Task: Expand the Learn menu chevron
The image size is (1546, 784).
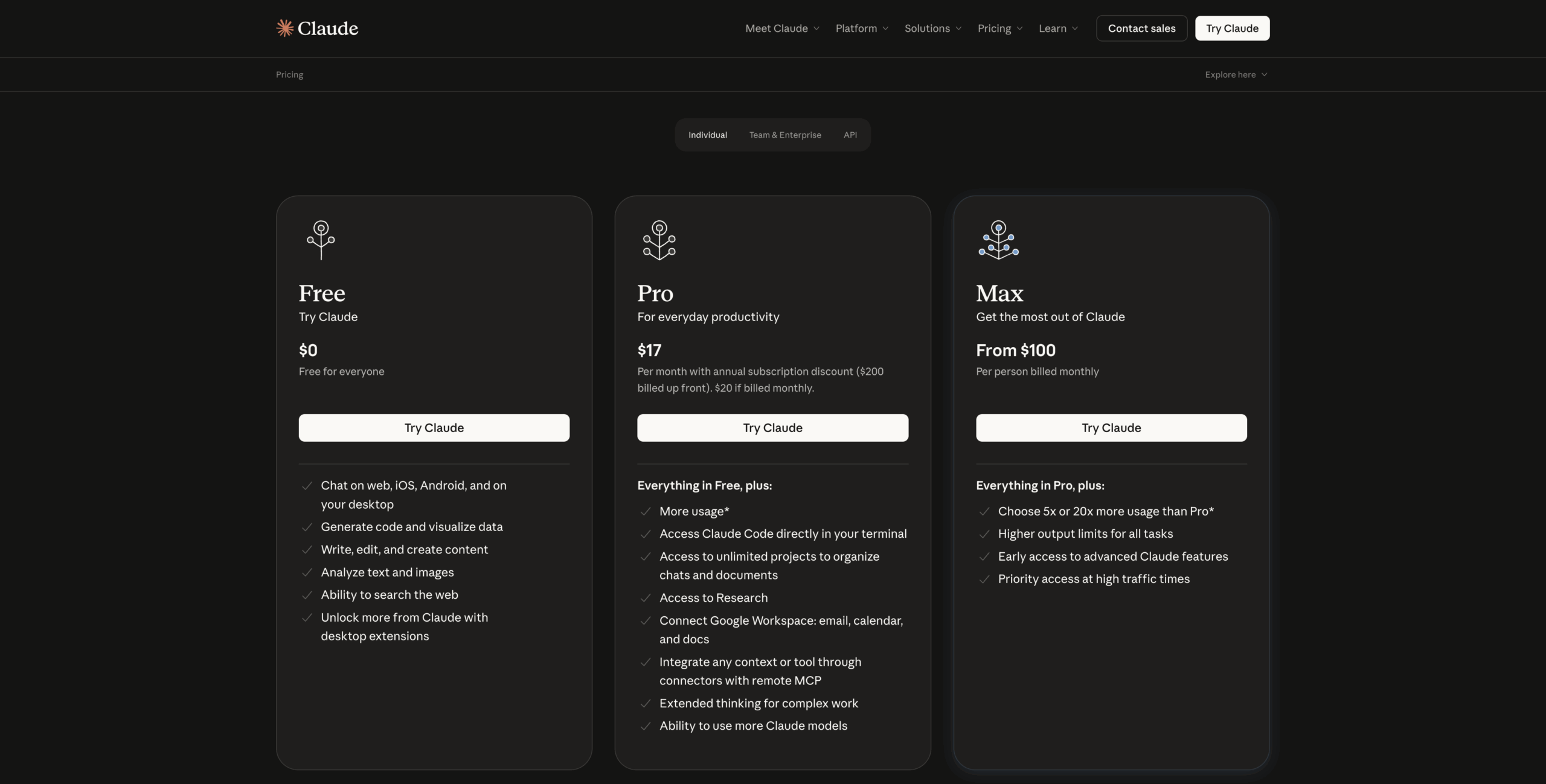Action: 1075,28
